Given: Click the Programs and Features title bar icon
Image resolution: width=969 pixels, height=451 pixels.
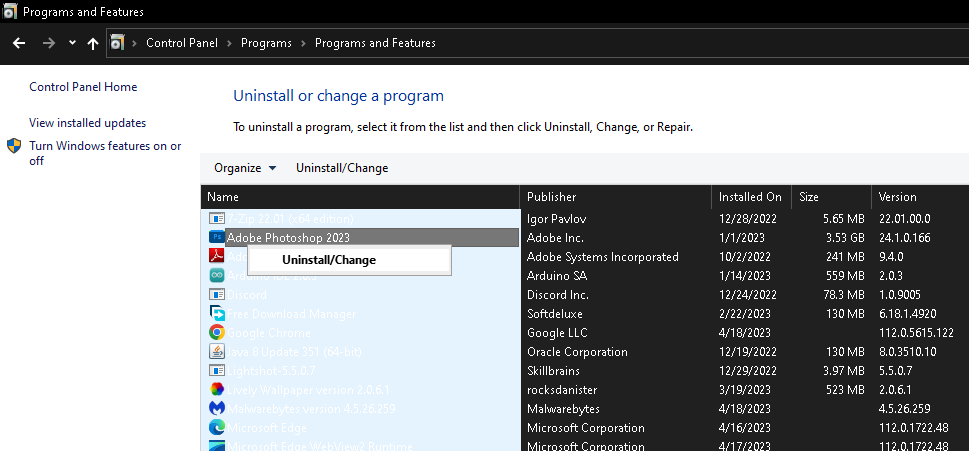Looking at the screenshot, I should point(11,12).
